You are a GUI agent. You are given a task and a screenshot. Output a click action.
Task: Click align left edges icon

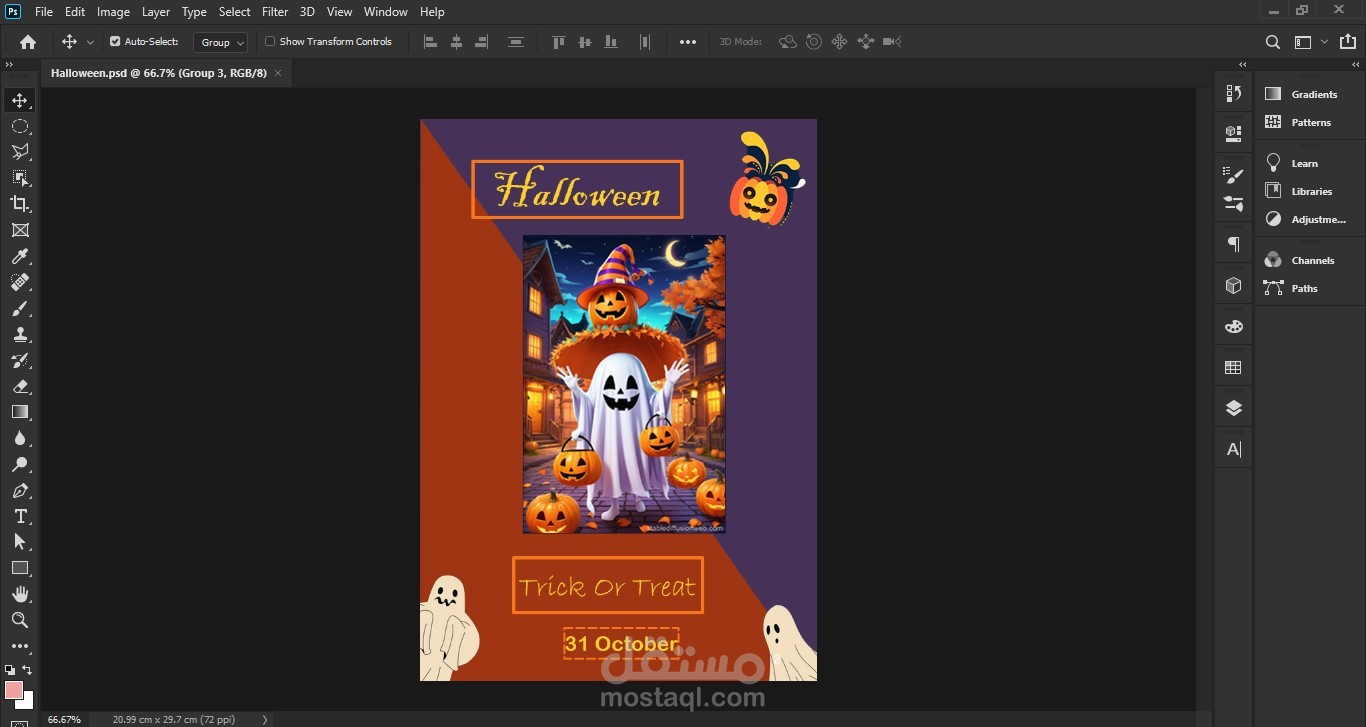pyautogui.click(x=431, y=42)
